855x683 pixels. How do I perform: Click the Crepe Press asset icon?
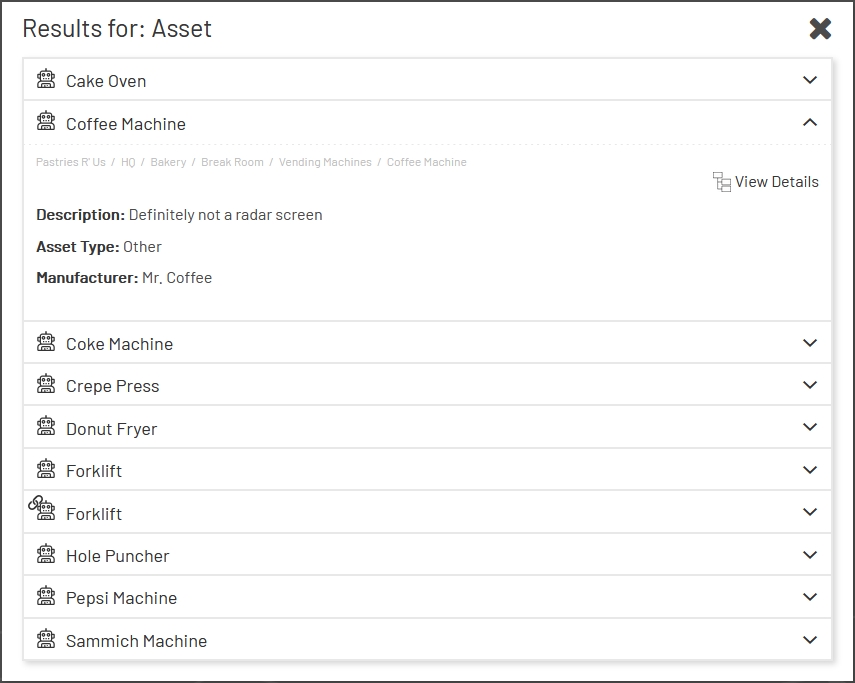[46, 385]
